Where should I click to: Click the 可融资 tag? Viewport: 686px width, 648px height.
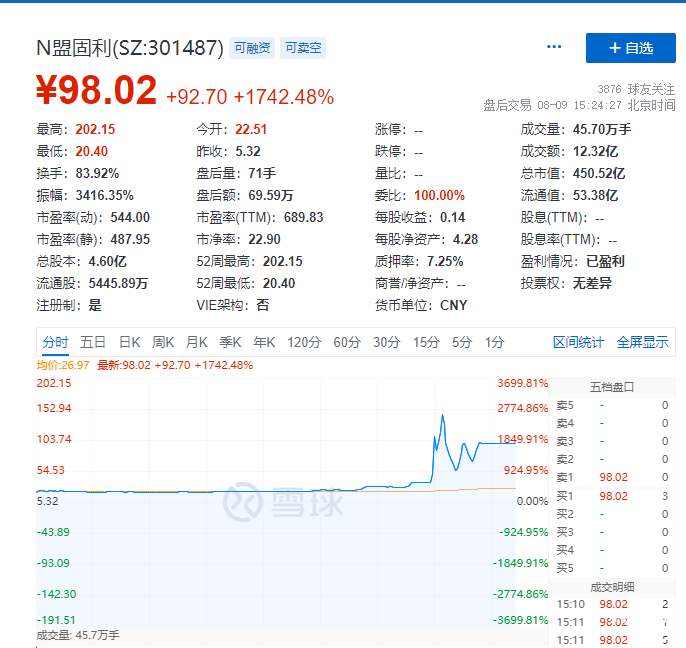click(x=251, y=48)
